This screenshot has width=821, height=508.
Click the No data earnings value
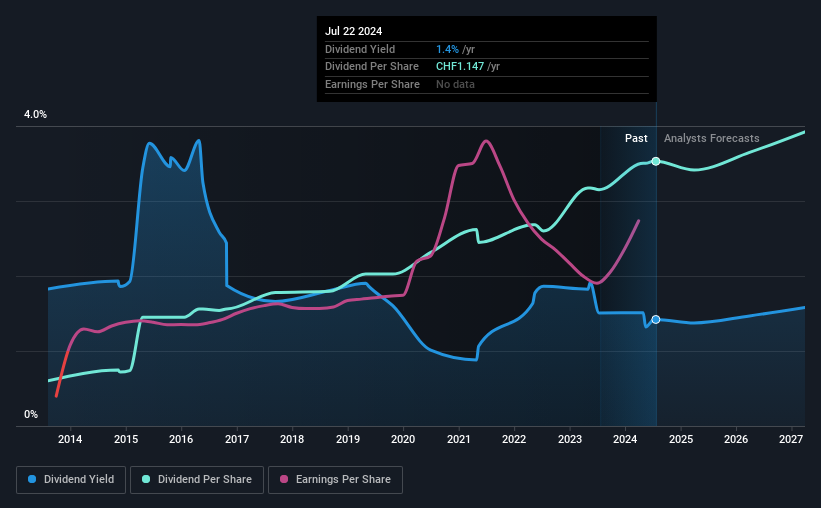pos(455,84)
